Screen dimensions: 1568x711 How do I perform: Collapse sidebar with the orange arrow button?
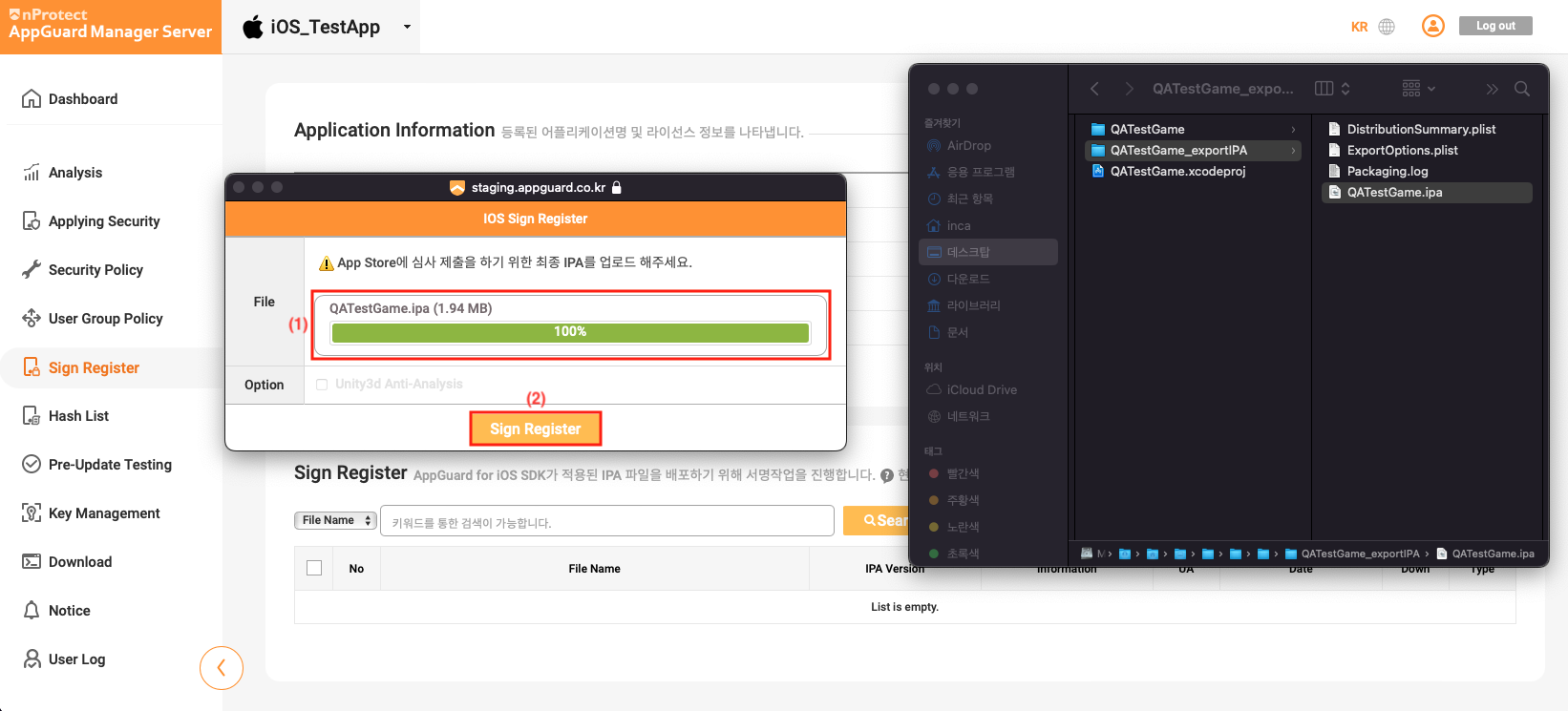pos(222,668)
